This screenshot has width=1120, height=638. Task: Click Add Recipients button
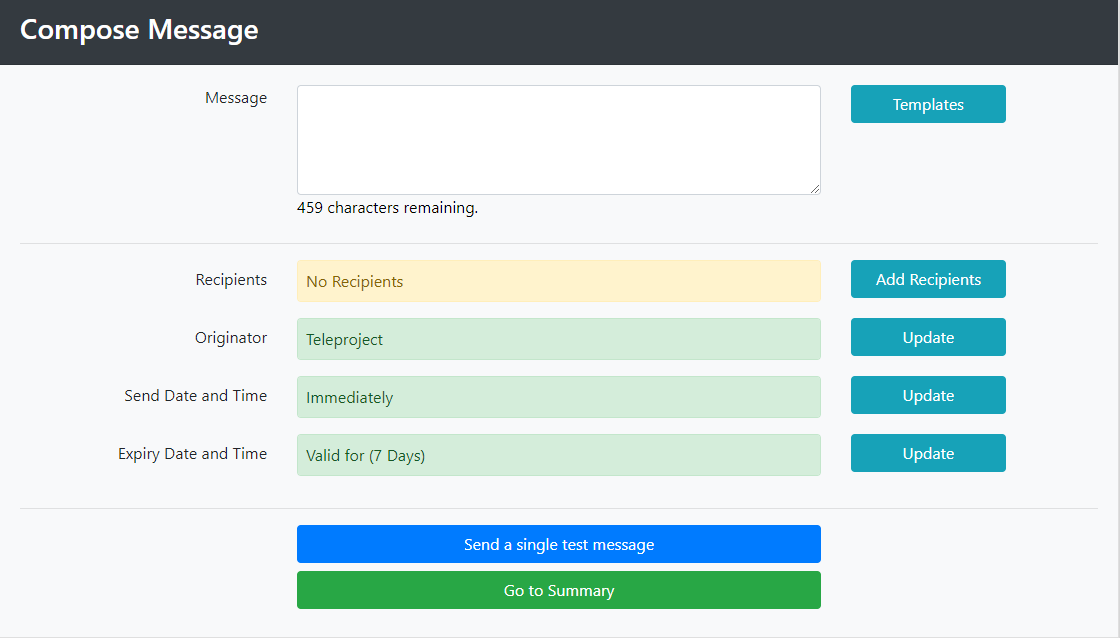(x=928, y=279)
